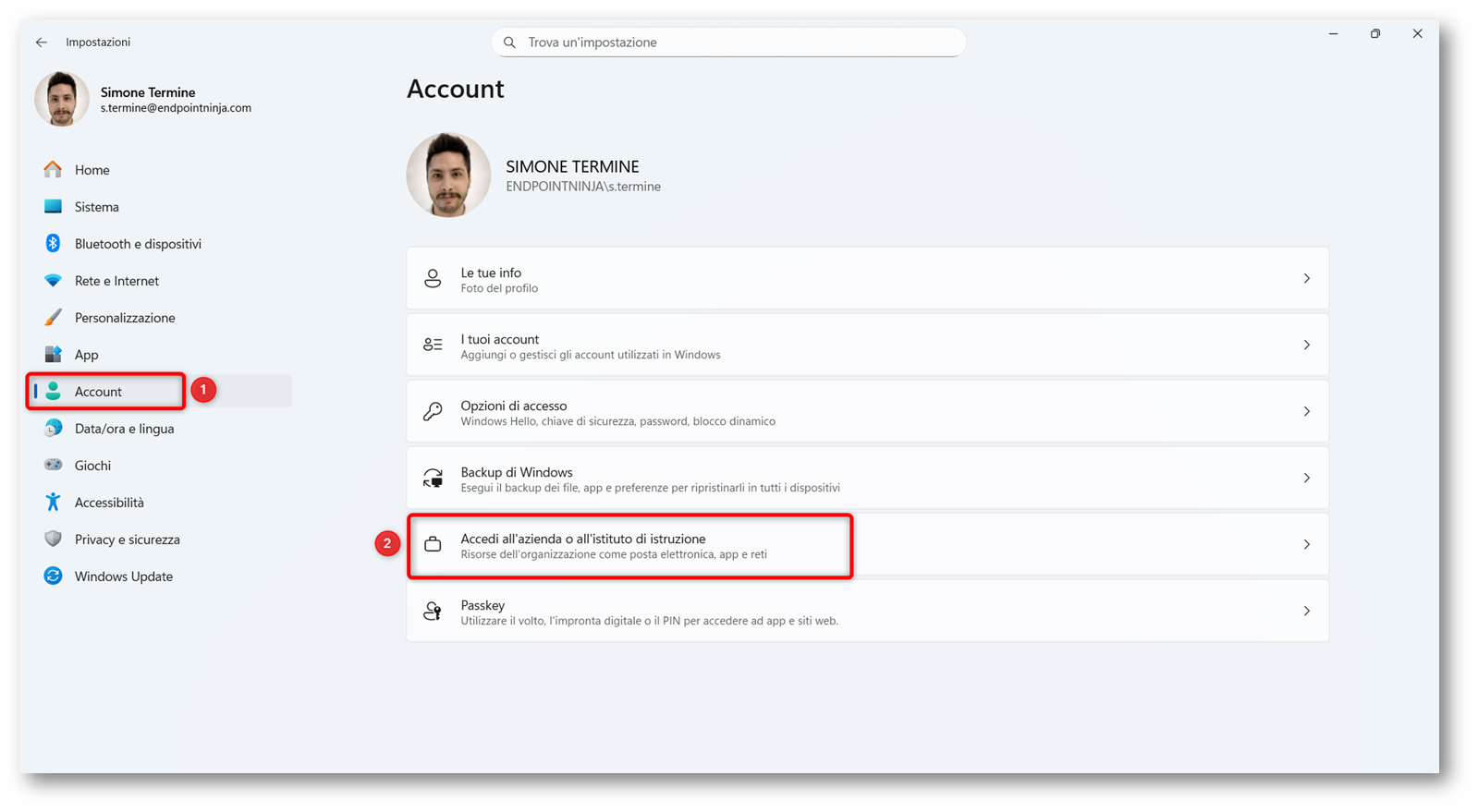Screen dimensions: 1478x812
Task: Select Account label in the sidebar
Action: tap(98, 392)
